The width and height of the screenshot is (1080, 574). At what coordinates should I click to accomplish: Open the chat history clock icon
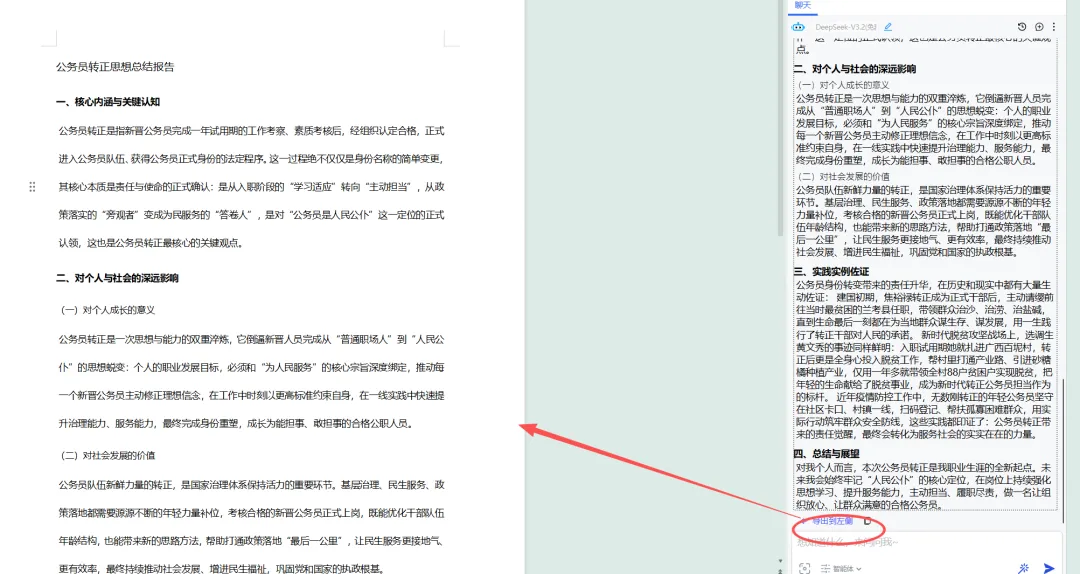click(x=1022, y=27)
